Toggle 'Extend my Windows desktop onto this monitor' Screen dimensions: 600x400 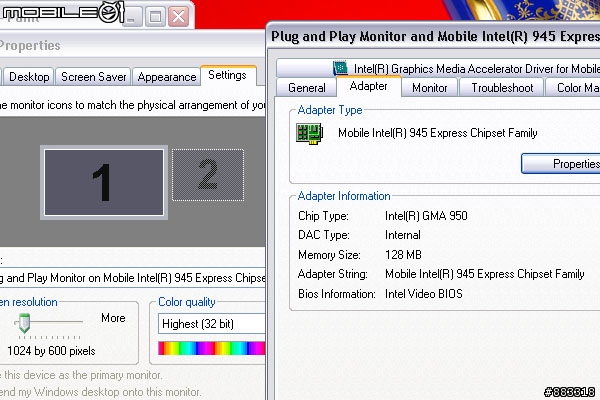[x=100, y=392]
